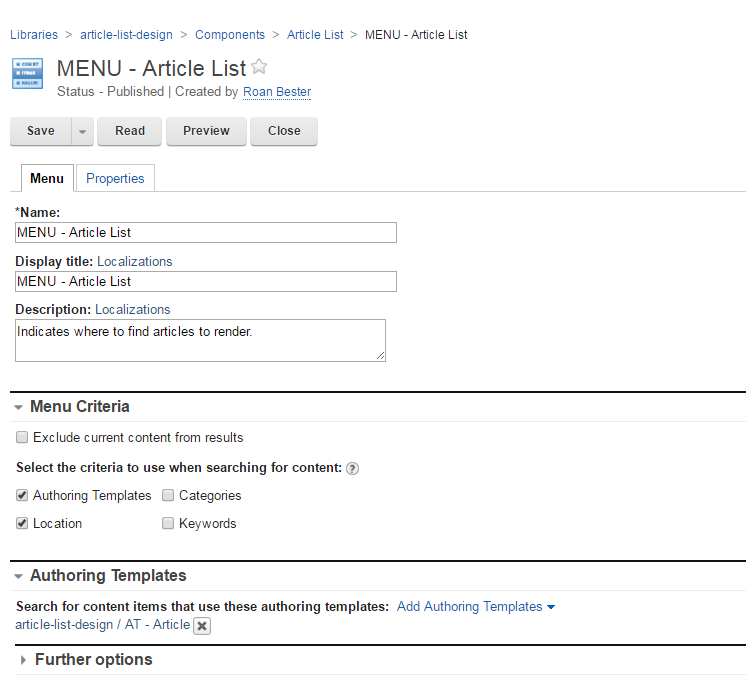Image resolution: width=746 pixels, height=690 pixels.
Task: Uncheck the Authoring Templates criteria checkbox
Action: [22, 495]
